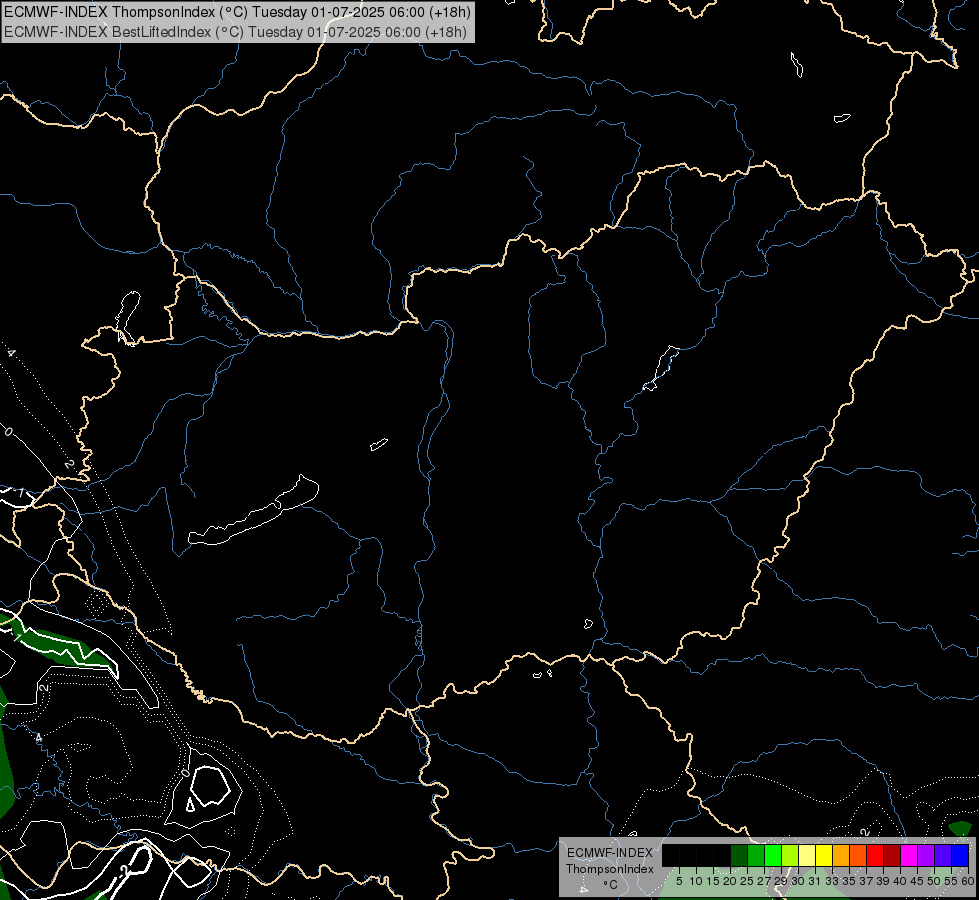
Task: Pick the pale yellow 30–31 legend swatch
Action: click(807, 856)
